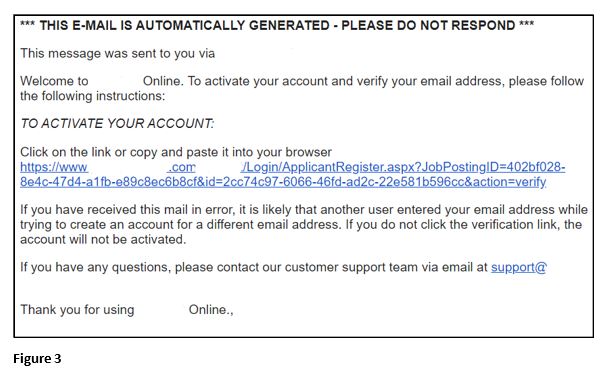This screenshot has width=613, height=375.
Task: Click 'Online.' in the welcome sentence
Action: point(163,81)
